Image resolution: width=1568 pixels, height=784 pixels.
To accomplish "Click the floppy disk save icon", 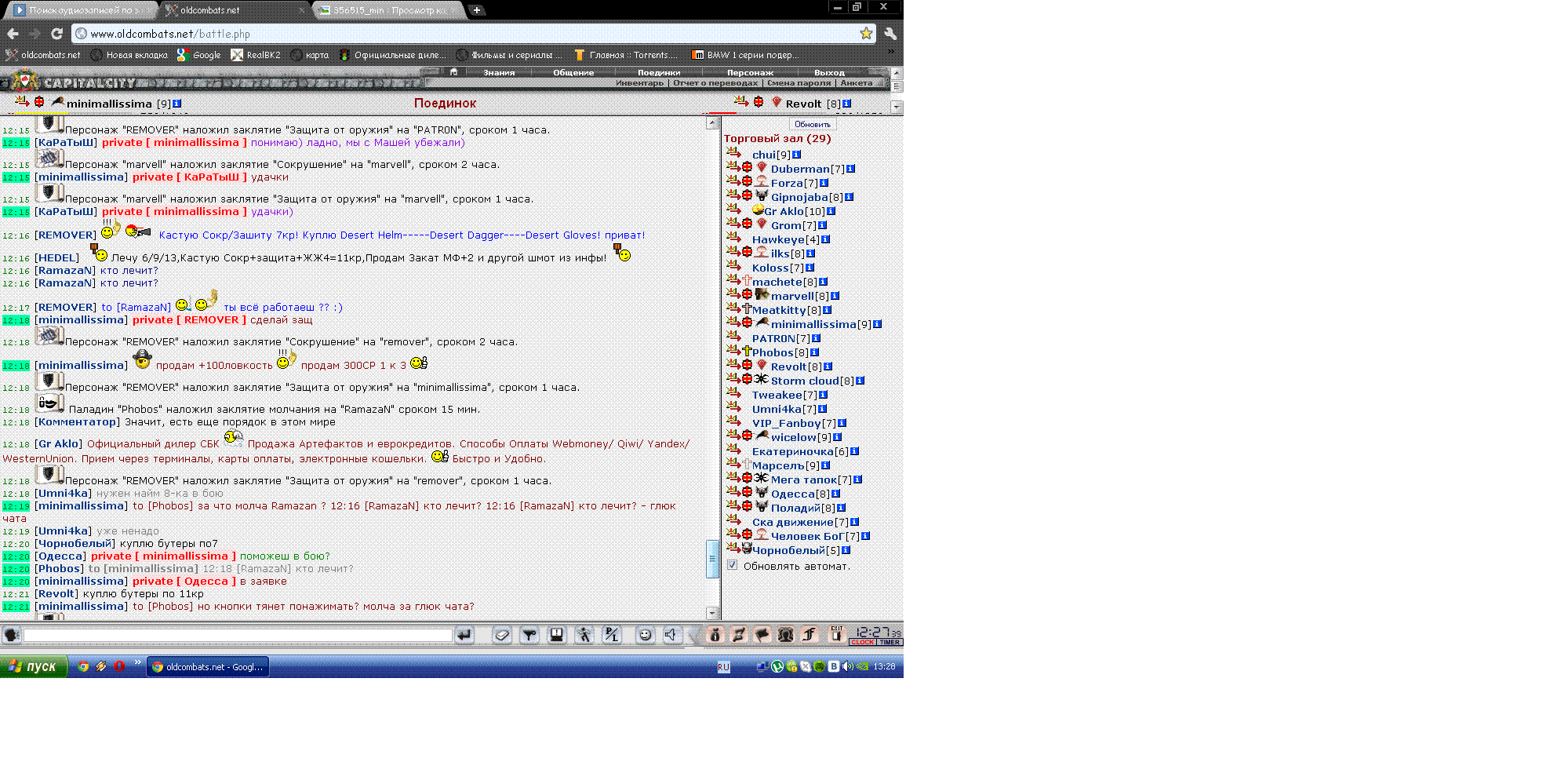I will click(x=556, y=635).
